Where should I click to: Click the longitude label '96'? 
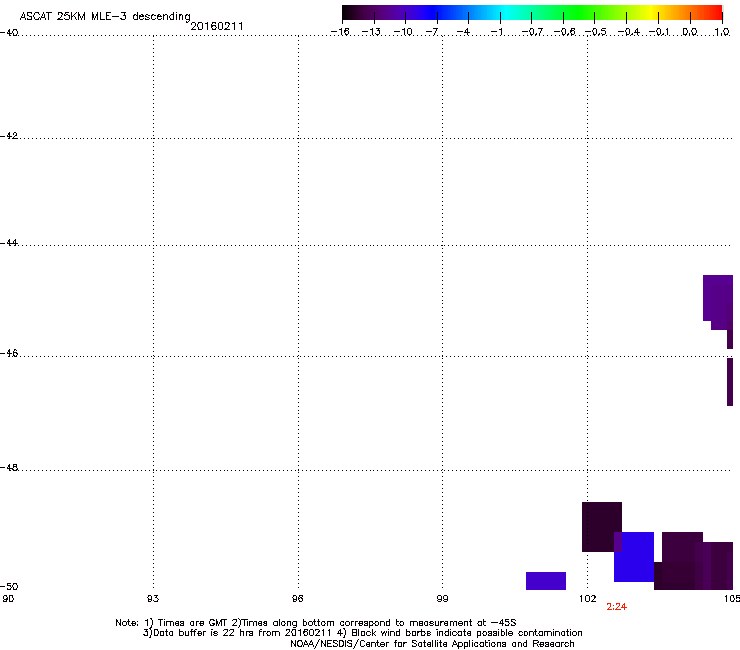pyautogui.click(x=297, y=599)
